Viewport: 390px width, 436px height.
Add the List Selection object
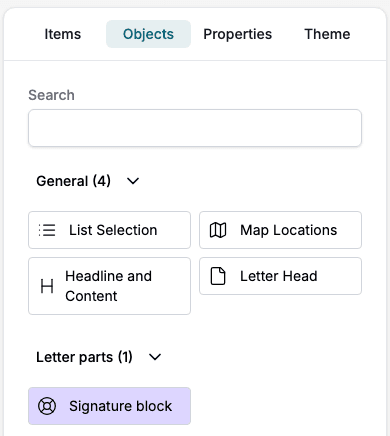[x=109, y=230]
